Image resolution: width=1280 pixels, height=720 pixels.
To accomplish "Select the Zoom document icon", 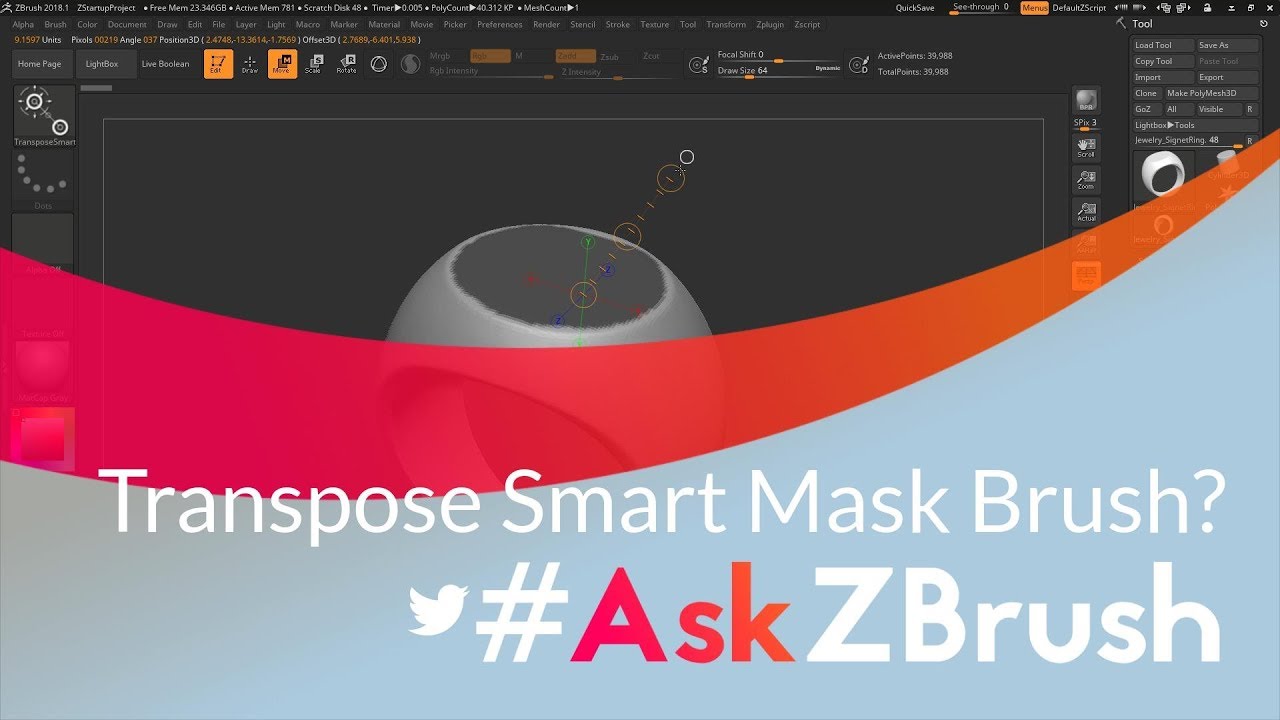I will coord(1086,180).
